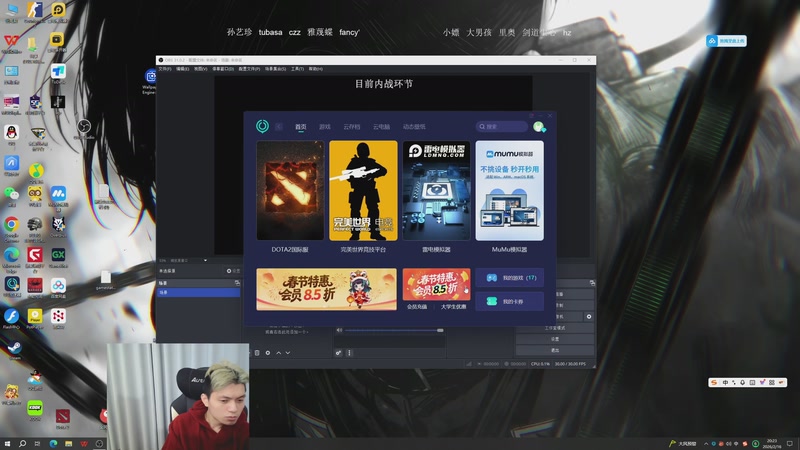Screen dimensions: 800x450
Task: Open 我的卡券 button
Action: tap(509, 302)
